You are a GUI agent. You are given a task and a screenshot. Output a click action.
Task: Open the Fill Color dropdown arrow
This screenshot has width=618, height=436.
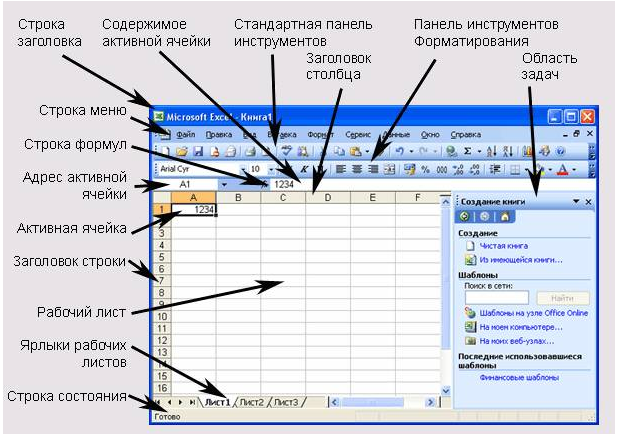(x=550, y=170)
